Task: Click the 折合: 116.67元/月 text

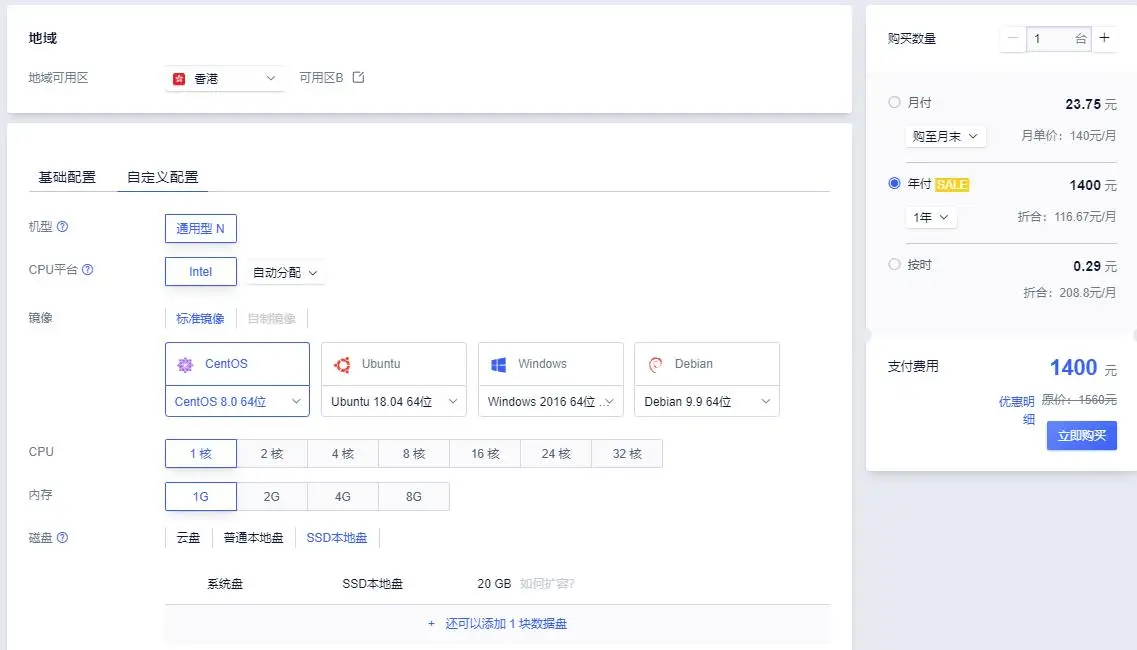Action: tap(1067, 216)
